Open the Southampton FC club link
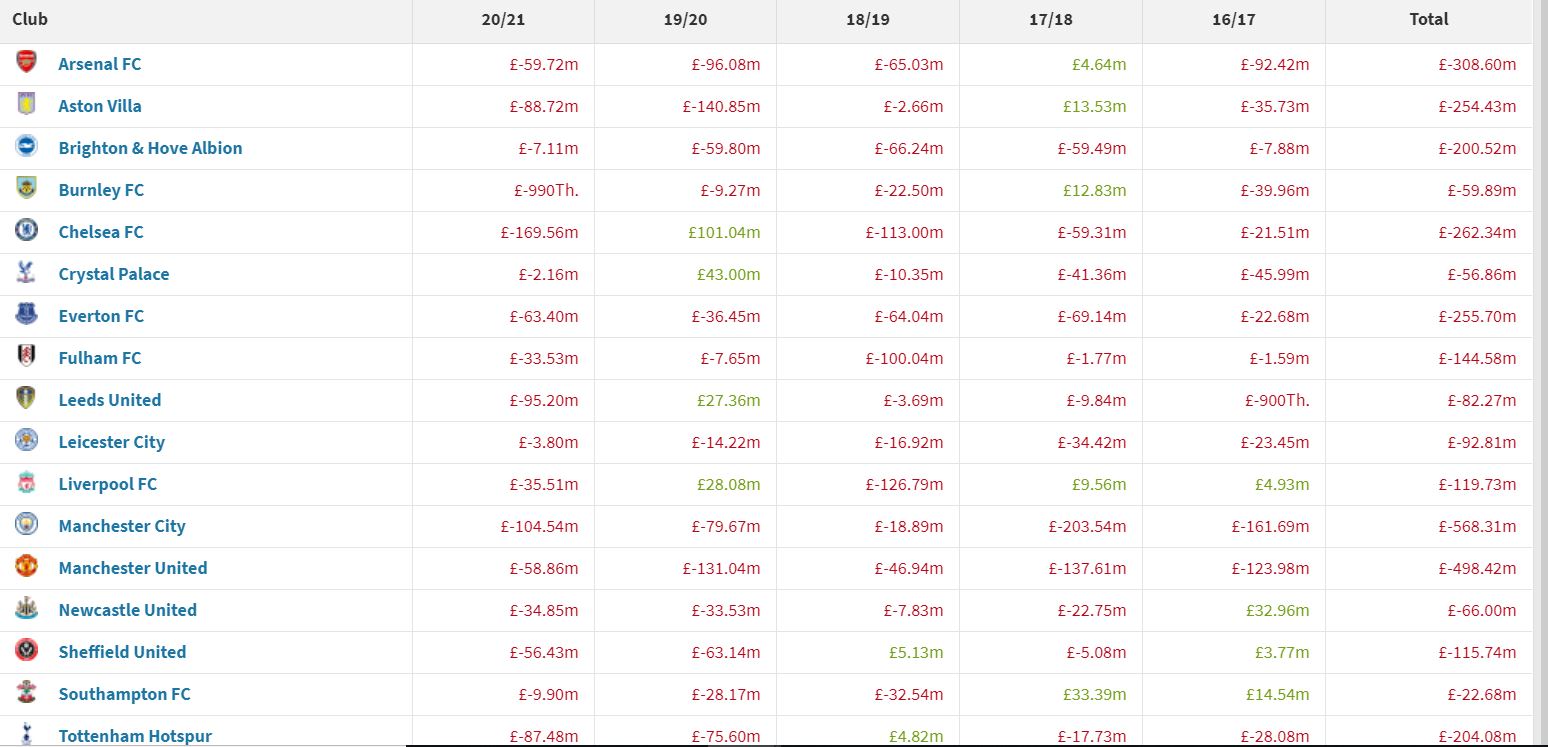The width and height of the screenshot is (1548, 747). point(124,694)
